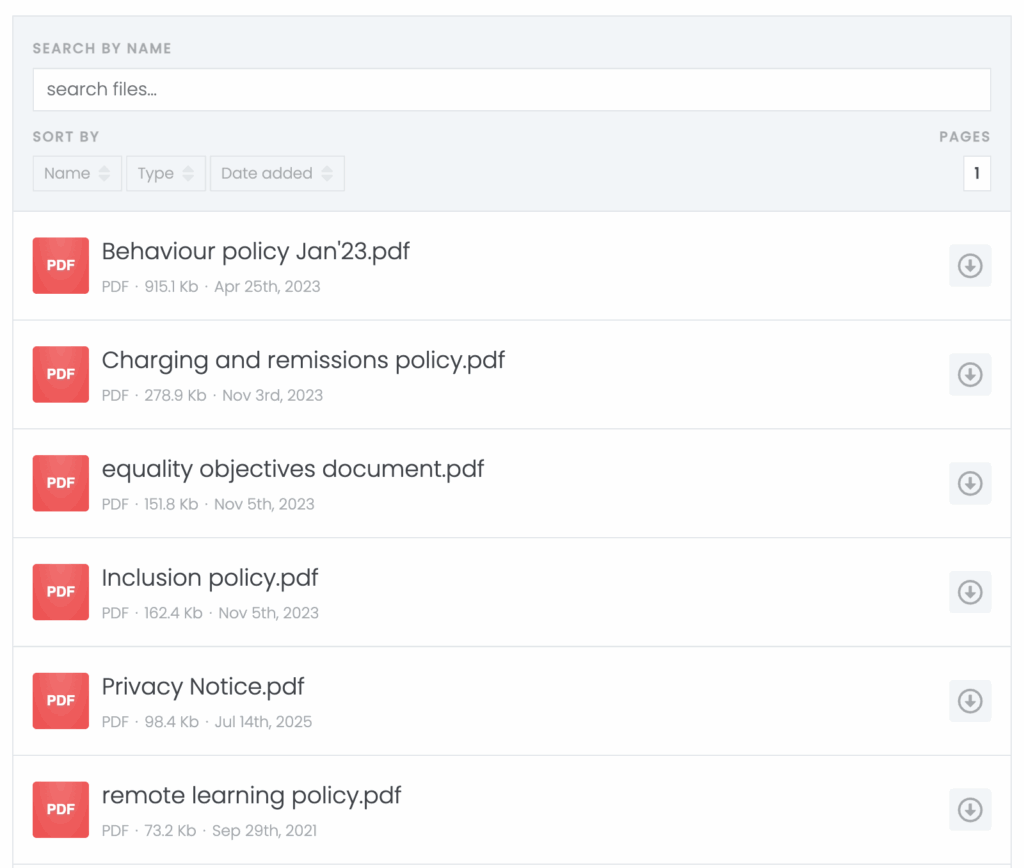Click PDF icon beside Inclusion policy

pos(61,592)
